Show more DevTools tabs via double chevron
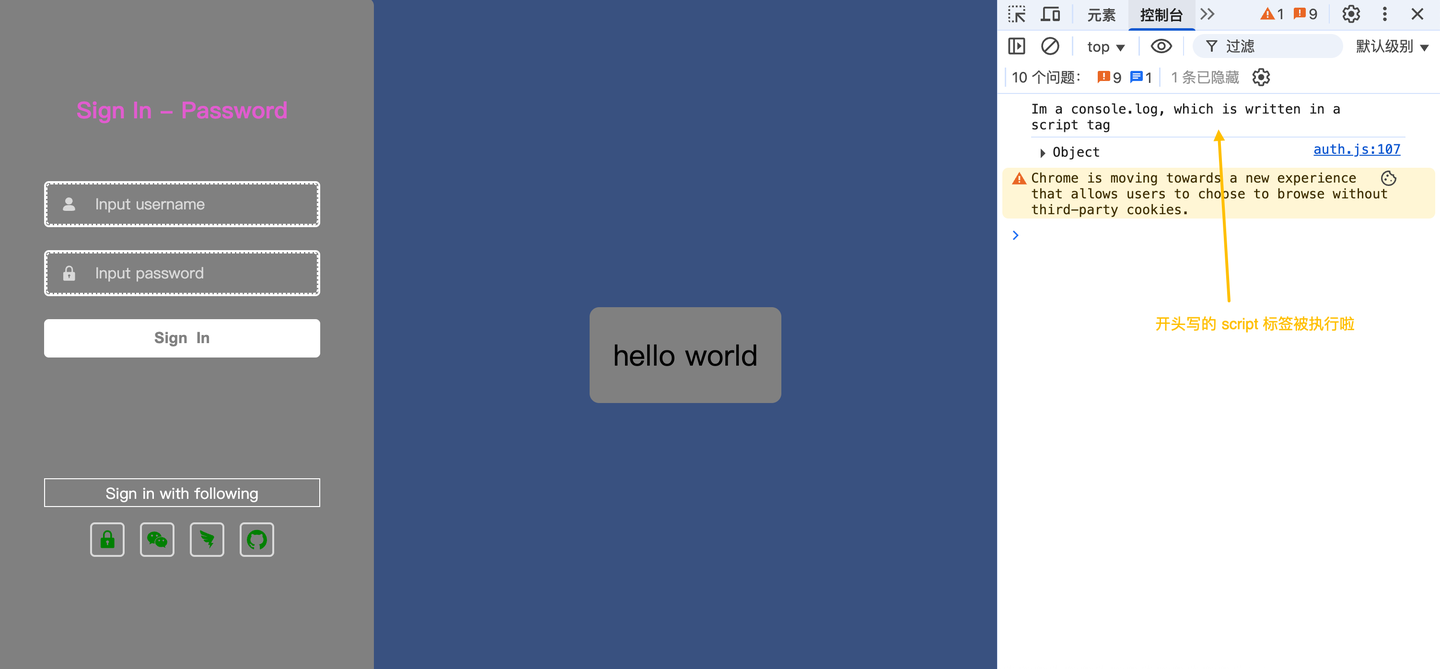Viewport: 1440px width, 669px height. (1207, 14)
